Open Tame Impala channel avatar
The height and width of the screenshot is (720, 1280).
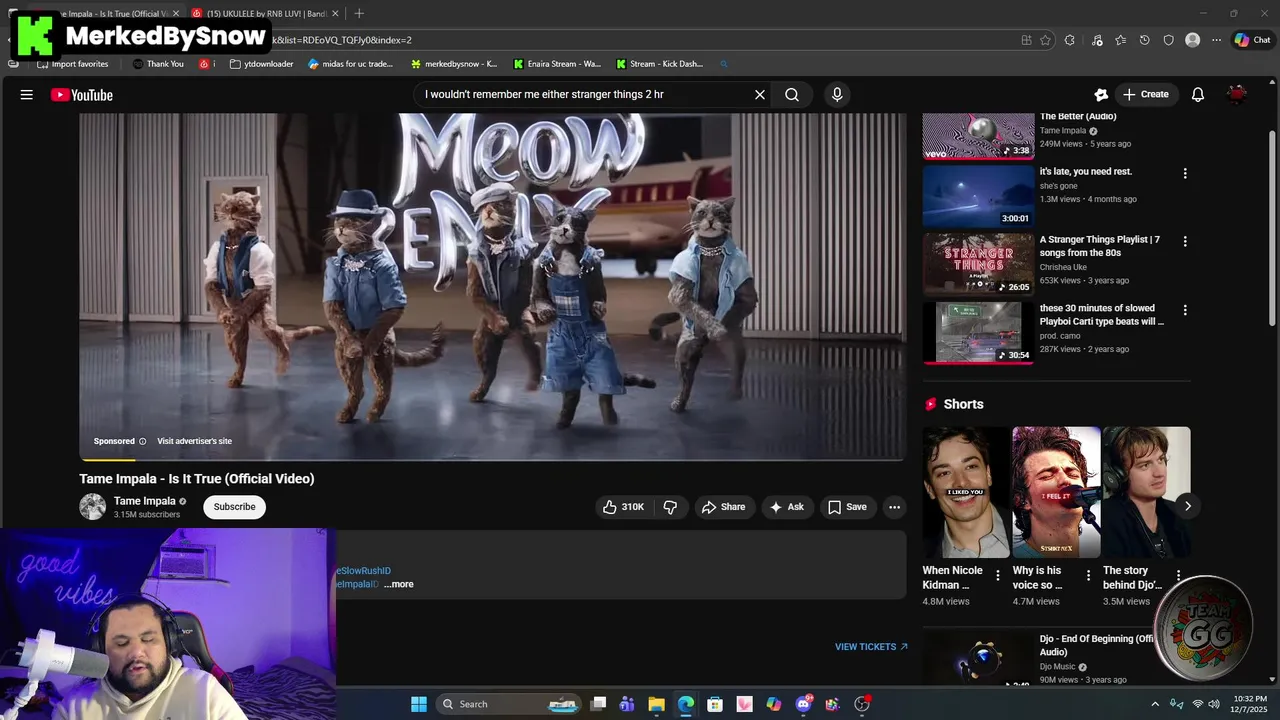click(93, 507)
